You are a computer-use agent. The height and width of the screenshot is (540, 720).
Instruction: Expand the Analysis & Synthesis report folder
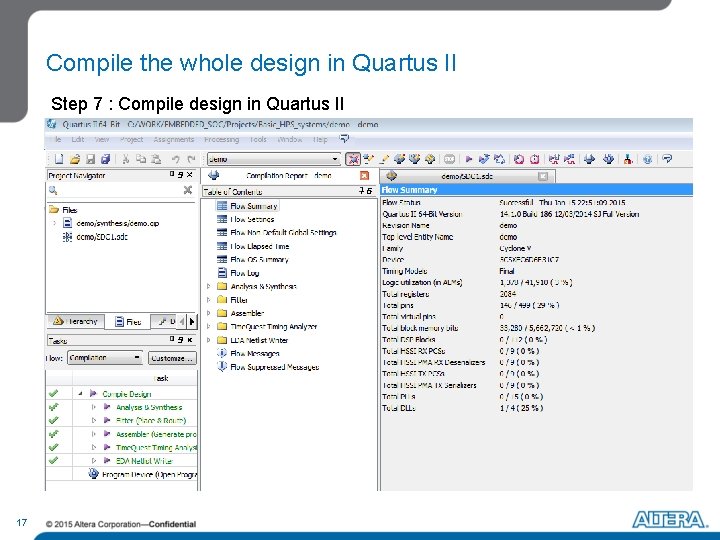[208, 286]
